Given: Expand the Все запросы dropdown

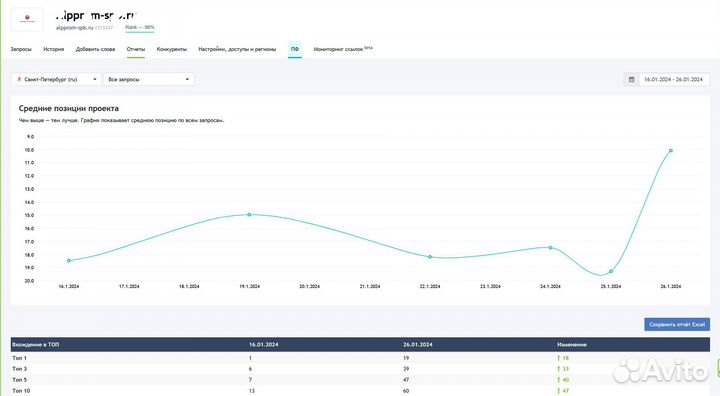Looking at the screenshot, I should pyautogui.click(x=149, y=79).
